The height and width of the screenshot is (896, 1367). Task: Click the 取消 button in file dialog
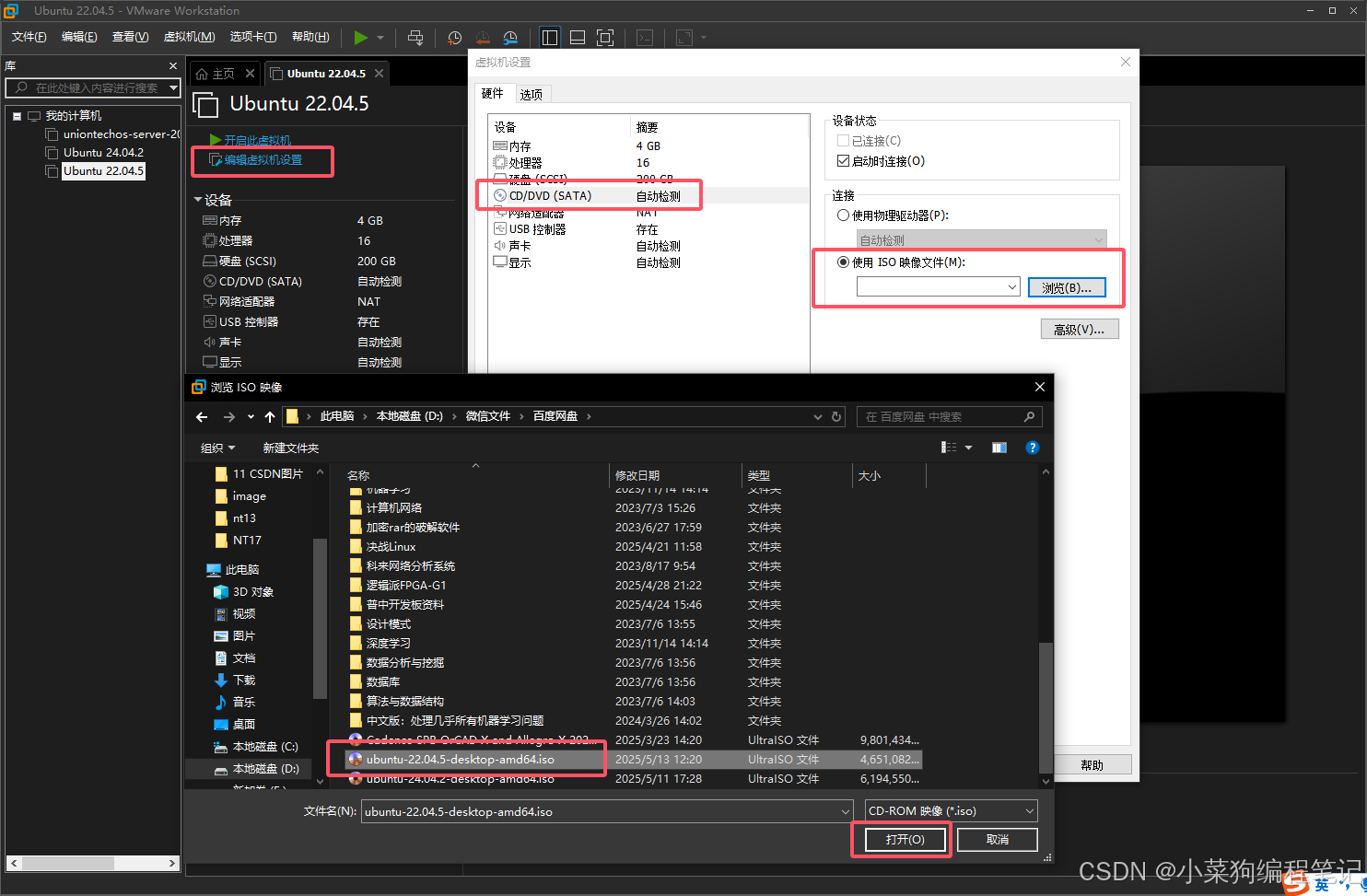(998, 840)
